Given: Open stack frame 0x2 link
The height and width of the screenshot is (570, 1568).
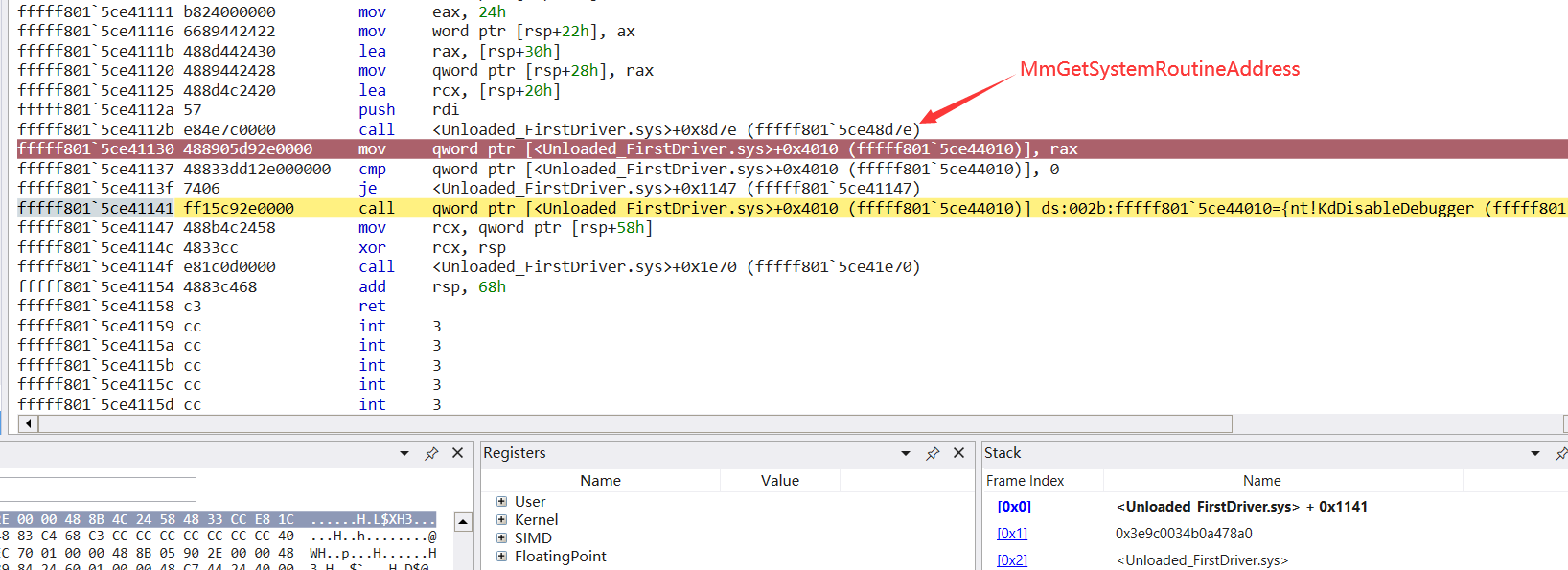Looking at the screenshot, I should [1011, 560].
